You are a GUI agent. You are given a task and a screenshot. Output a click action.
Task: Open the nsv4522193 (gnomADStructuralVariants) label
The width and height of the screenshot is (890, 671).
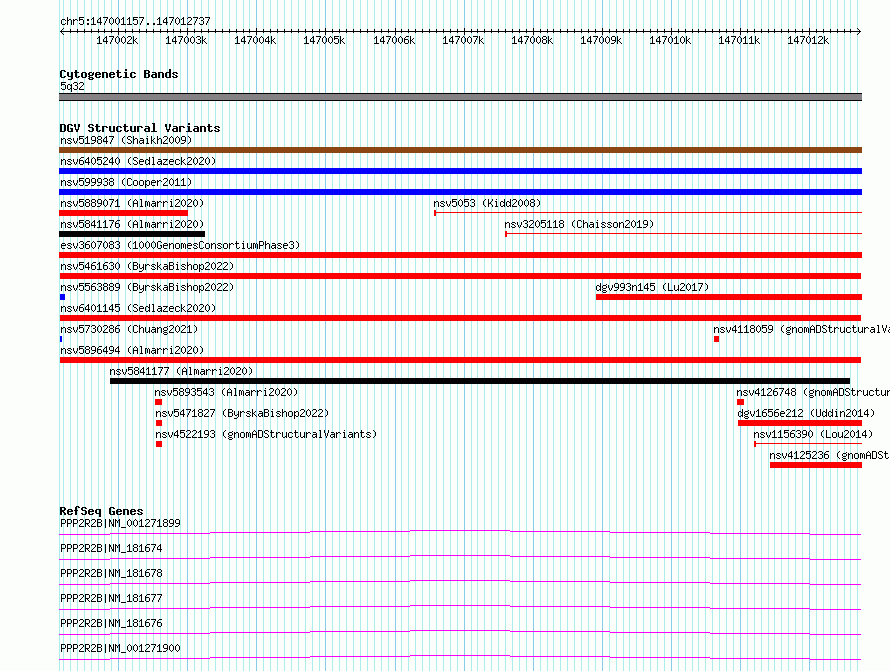tap(266, 434)
